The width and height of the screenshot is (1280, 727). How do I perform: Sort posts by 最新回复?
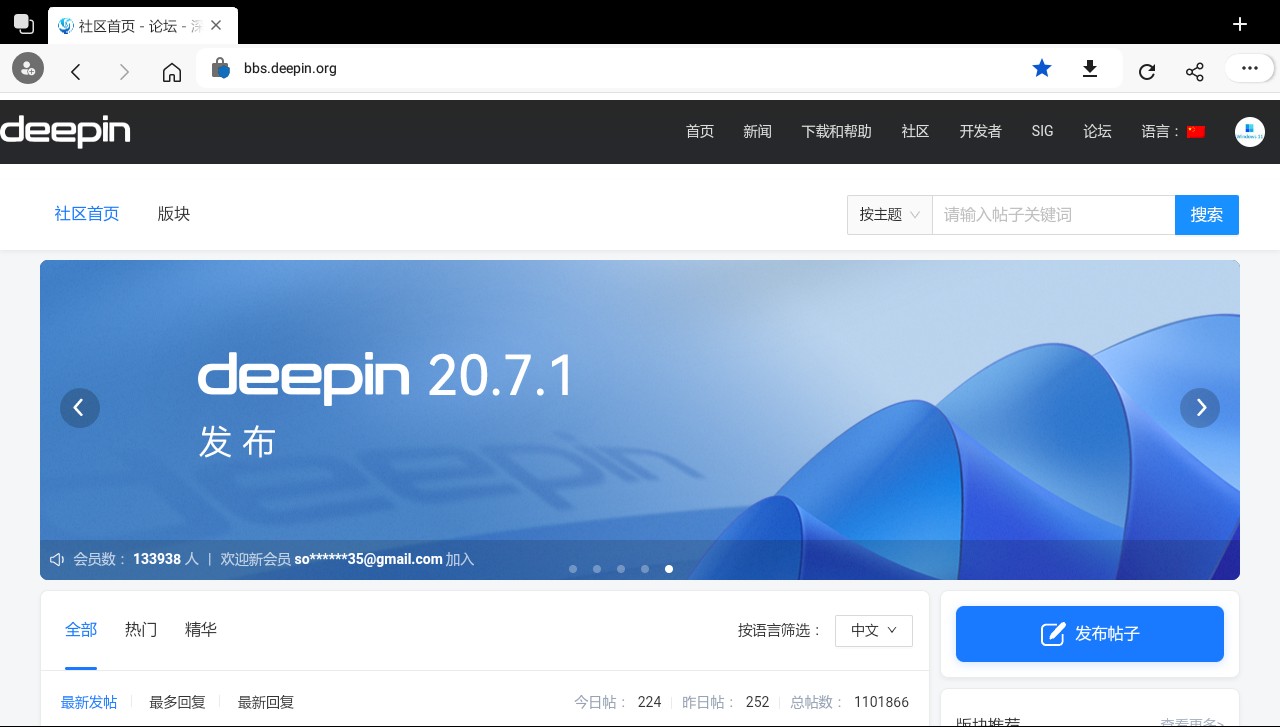pos(266,702)
